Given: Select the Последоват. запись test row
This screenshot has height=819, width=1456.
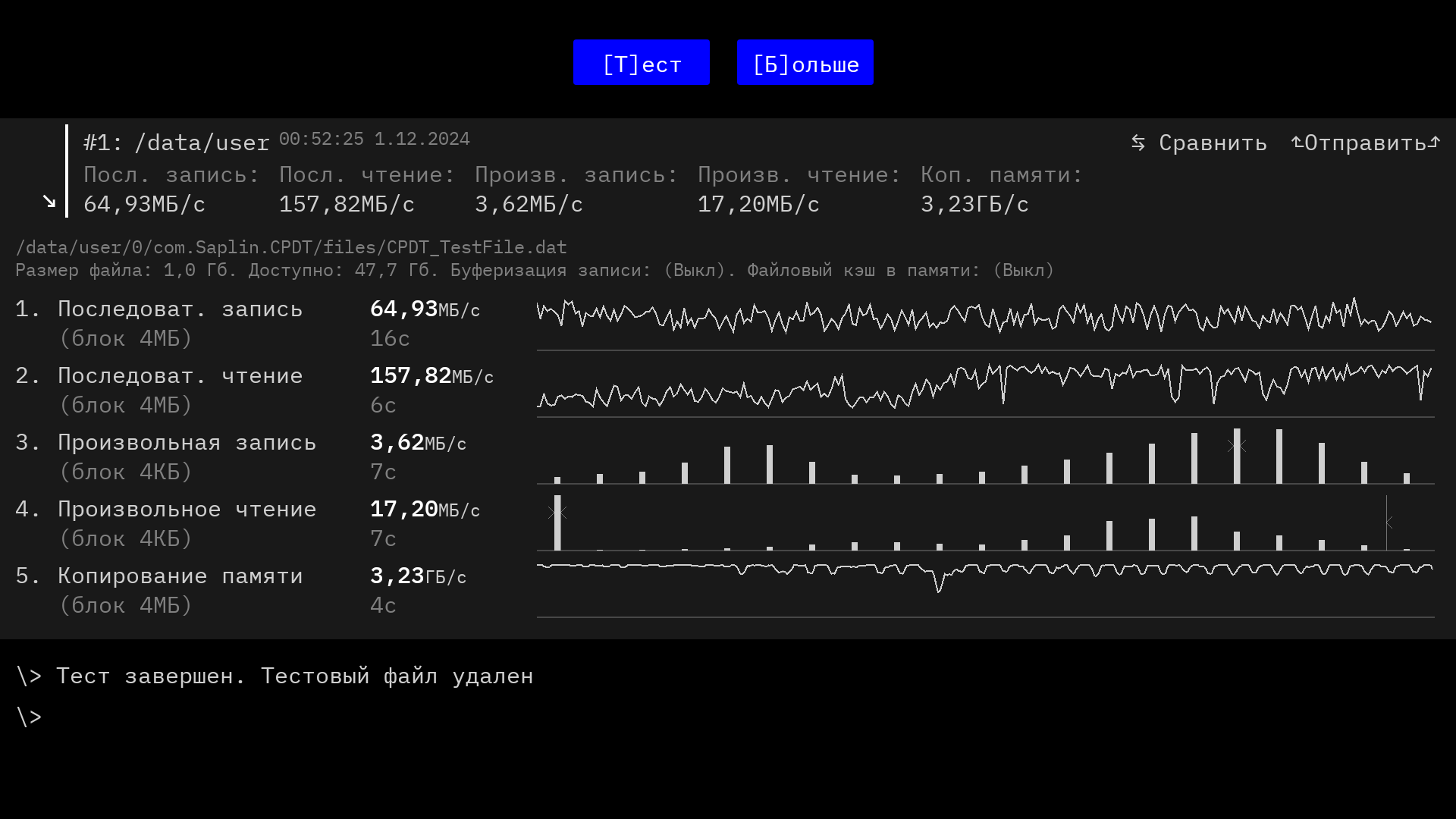Looking at the screenshot, I should [180, 309].
